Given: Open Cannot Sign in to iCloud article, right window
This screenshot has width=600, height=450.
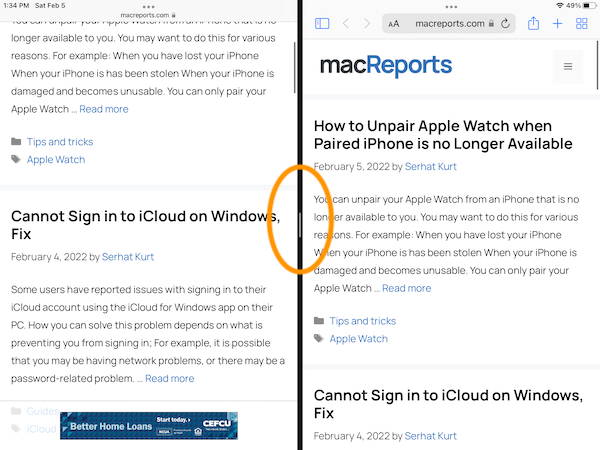Looking at the screenshot, I should click(x=448, y=404).
